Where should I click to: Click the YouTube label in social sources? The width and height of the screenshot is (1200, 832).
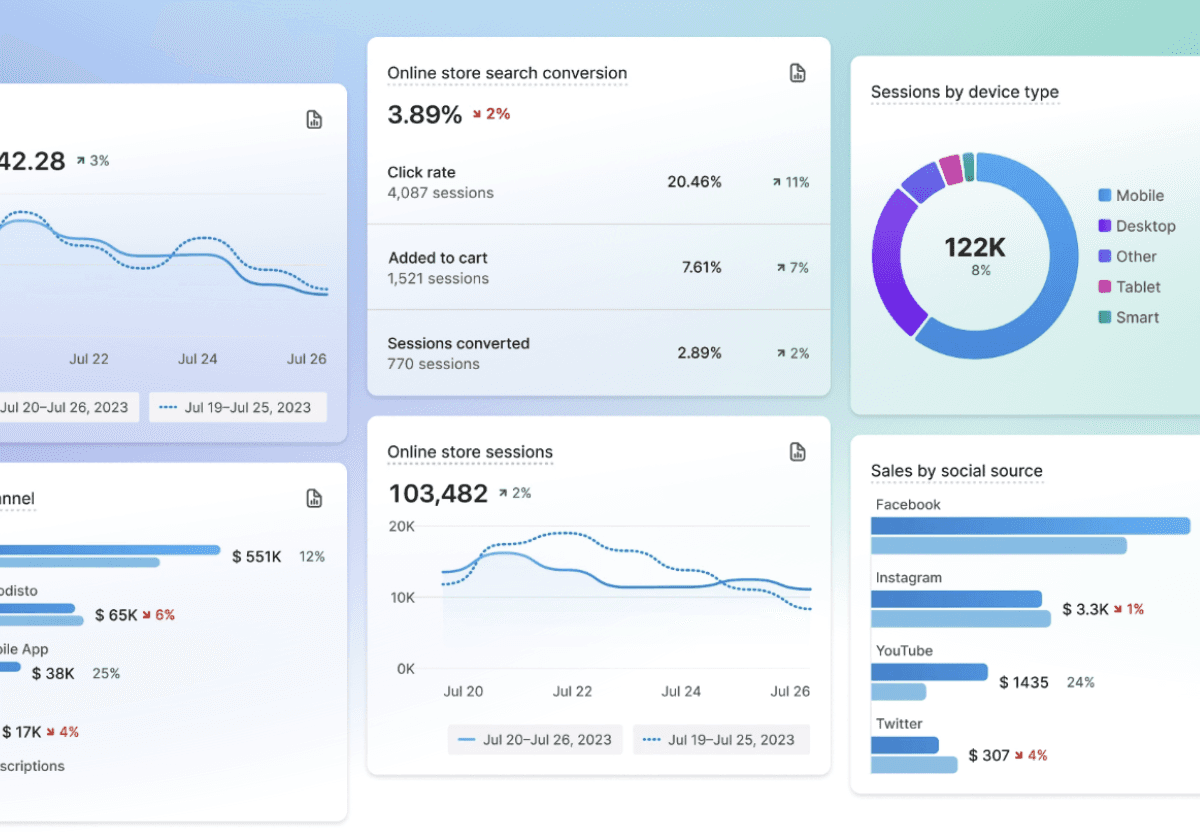coord(904,651)
